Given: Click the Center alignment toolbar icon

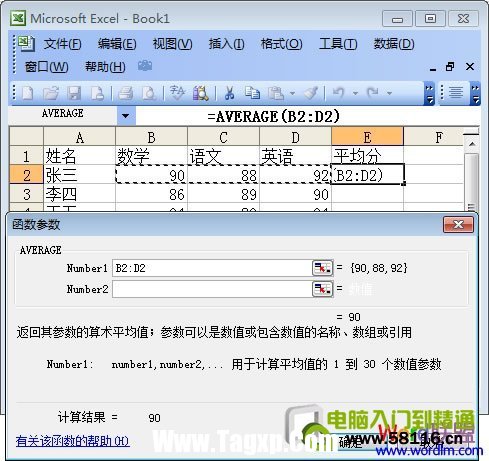Looking at the screenshot, I should [456, 92].
